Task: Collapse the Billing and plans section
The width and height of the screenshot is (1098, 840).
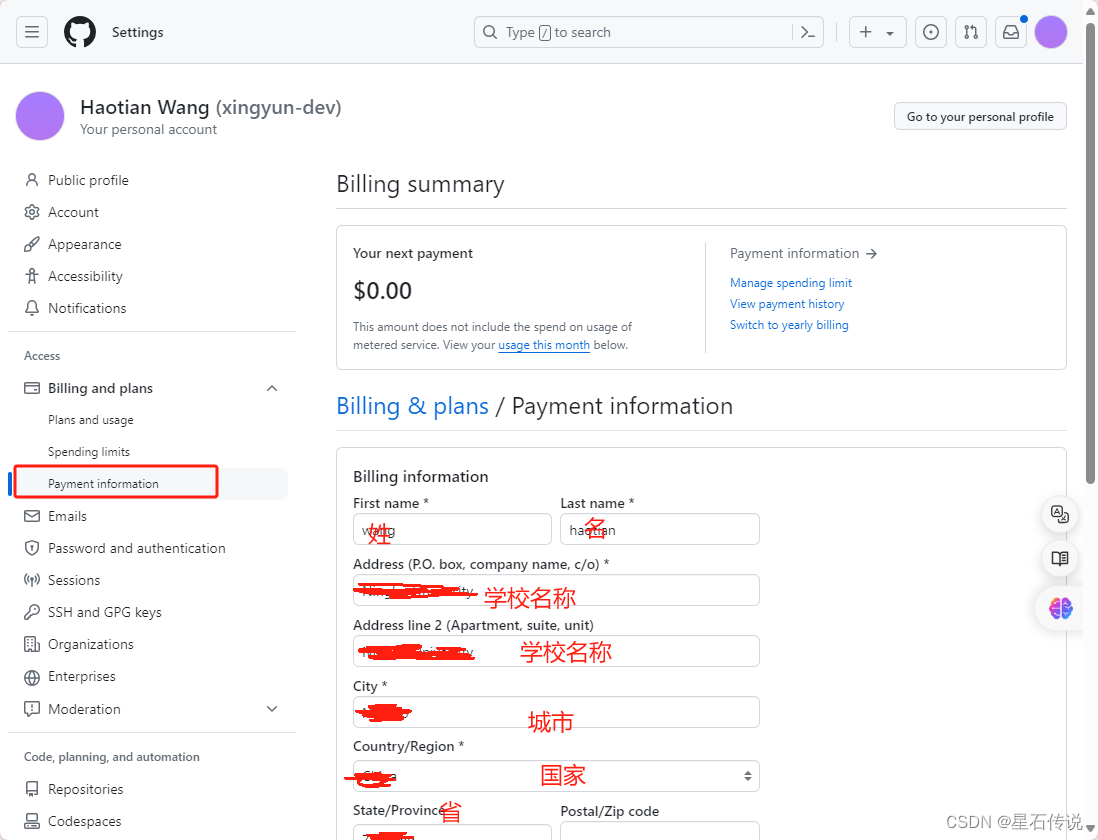Action: coord(272,388)
